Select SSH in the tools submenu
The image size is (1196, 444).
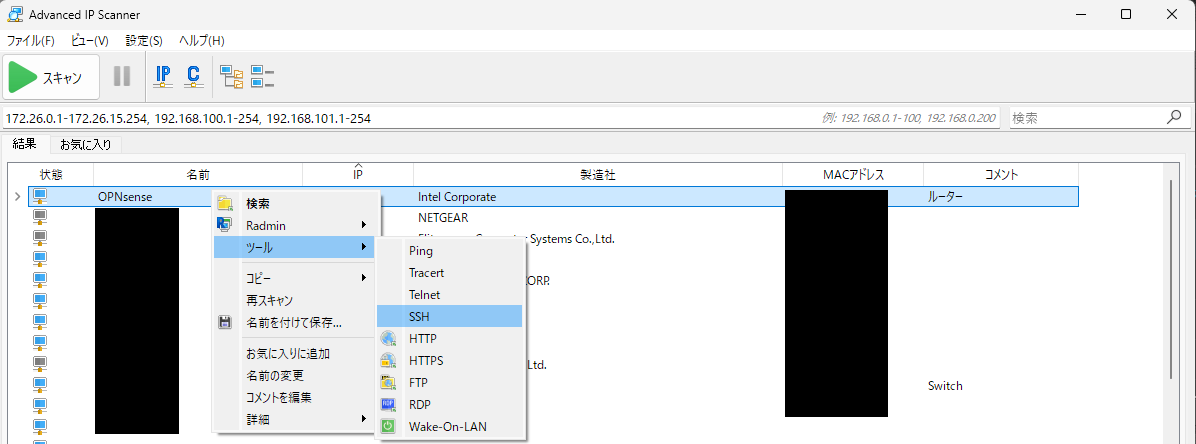pyautogui.click(x=450, y=316)
